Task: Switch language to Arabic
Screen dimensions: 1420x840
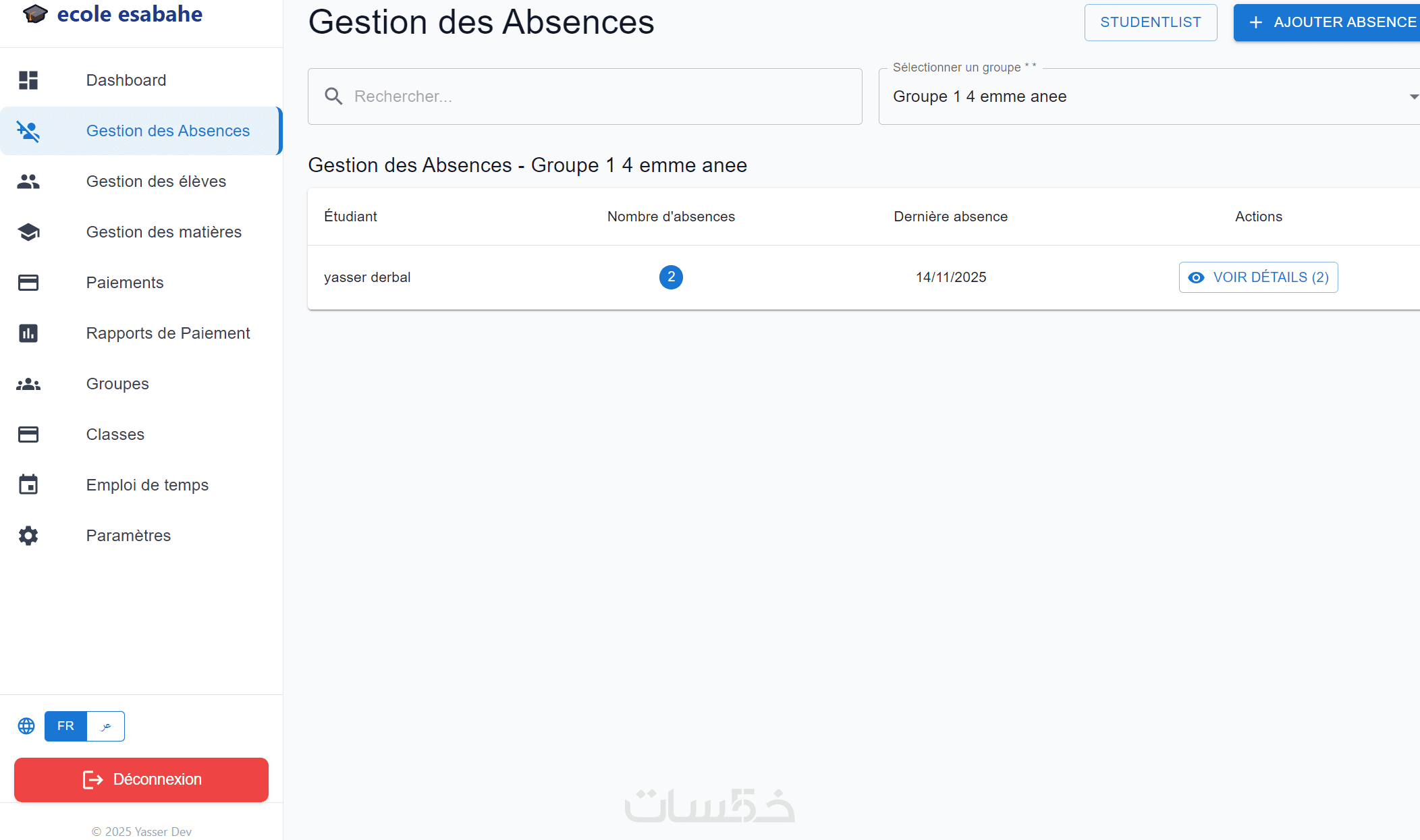Action: [x=106, y=726]
